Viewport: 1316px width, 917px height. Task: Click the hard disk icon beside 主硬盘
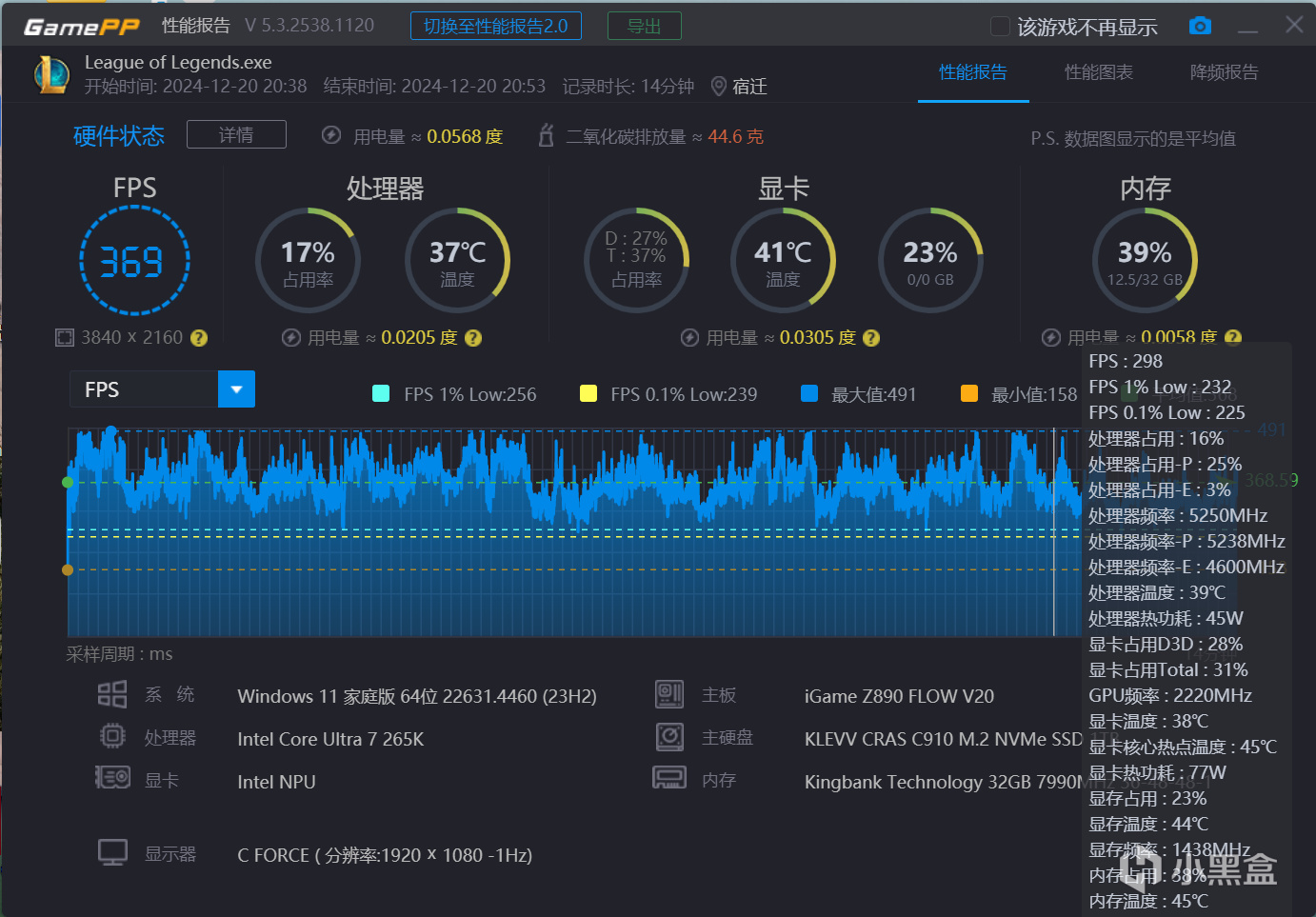coord(669,736)
